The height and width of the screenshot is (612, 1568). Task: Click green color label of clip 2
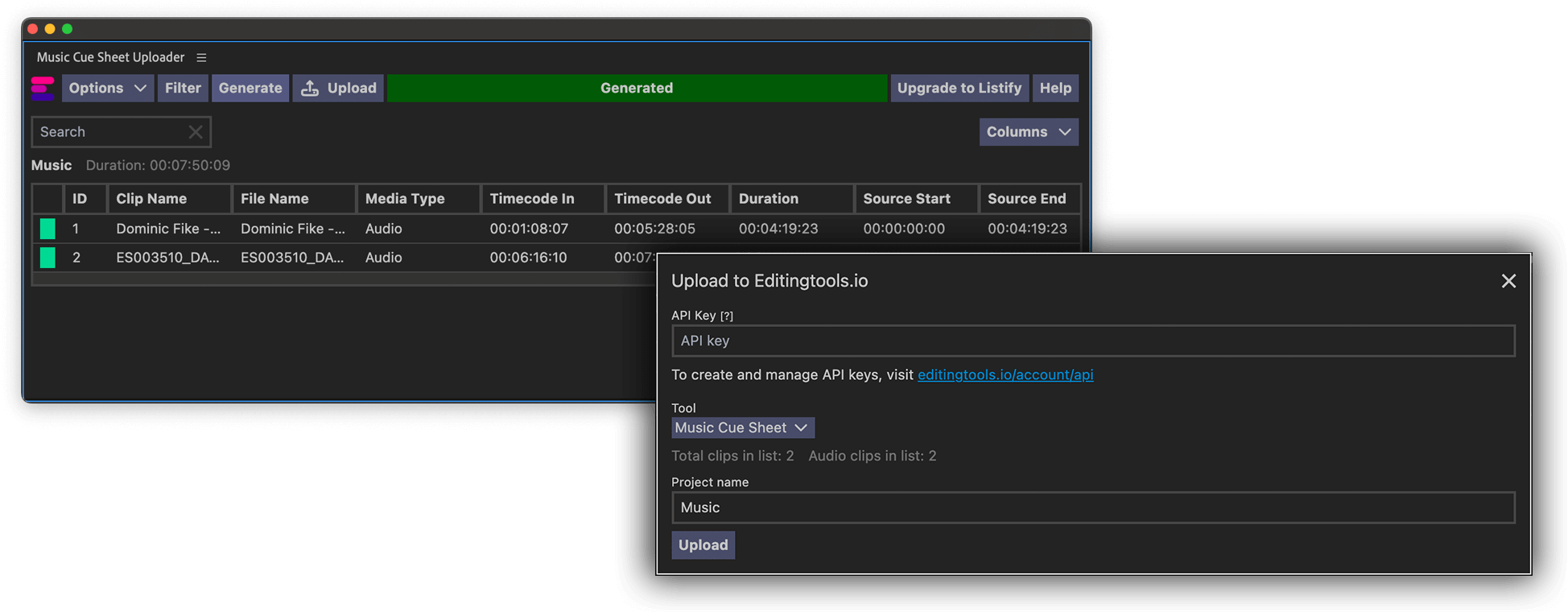[x=47, y=258]
